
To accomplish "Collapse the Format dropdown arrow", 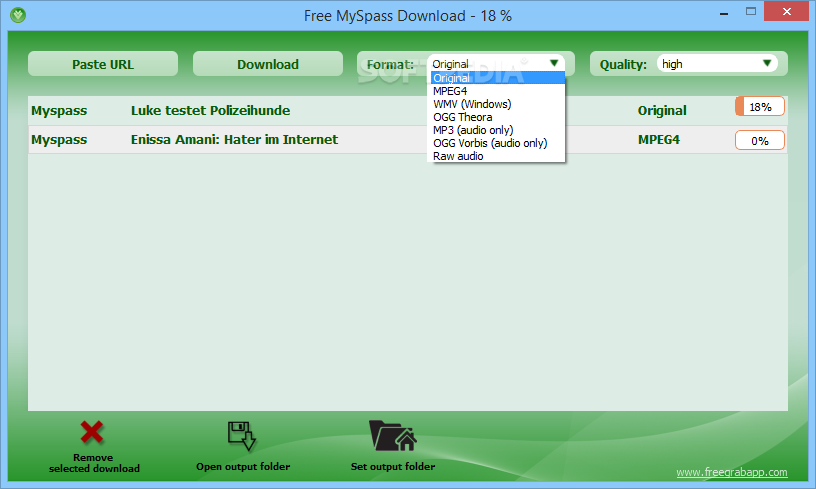I will [x=554, y=63].
